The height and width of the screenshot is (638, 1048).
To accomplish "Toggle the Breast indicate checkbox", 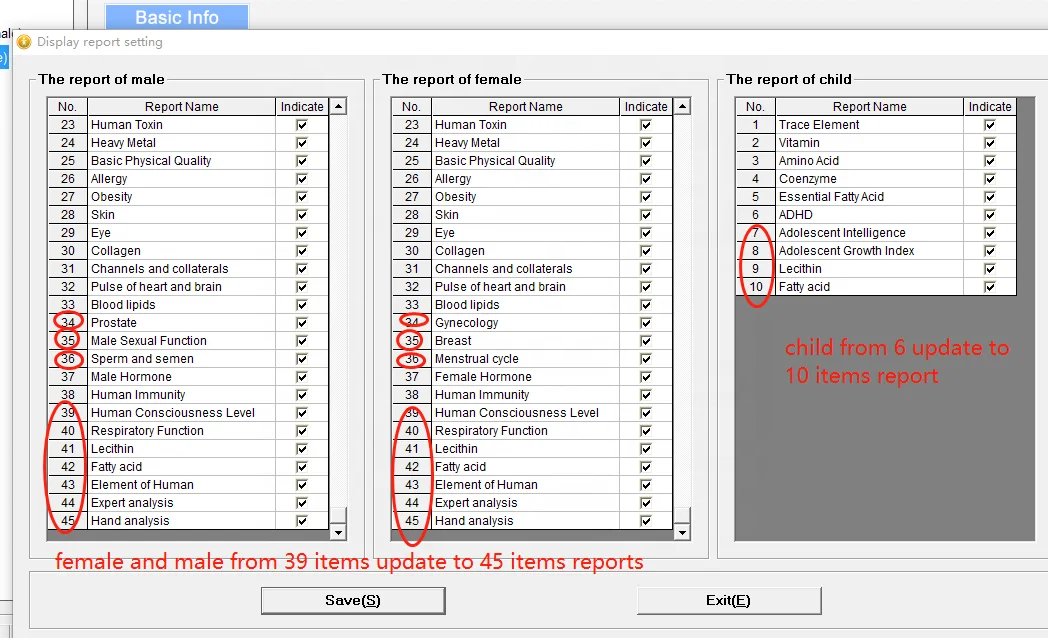I will (647, 340).
